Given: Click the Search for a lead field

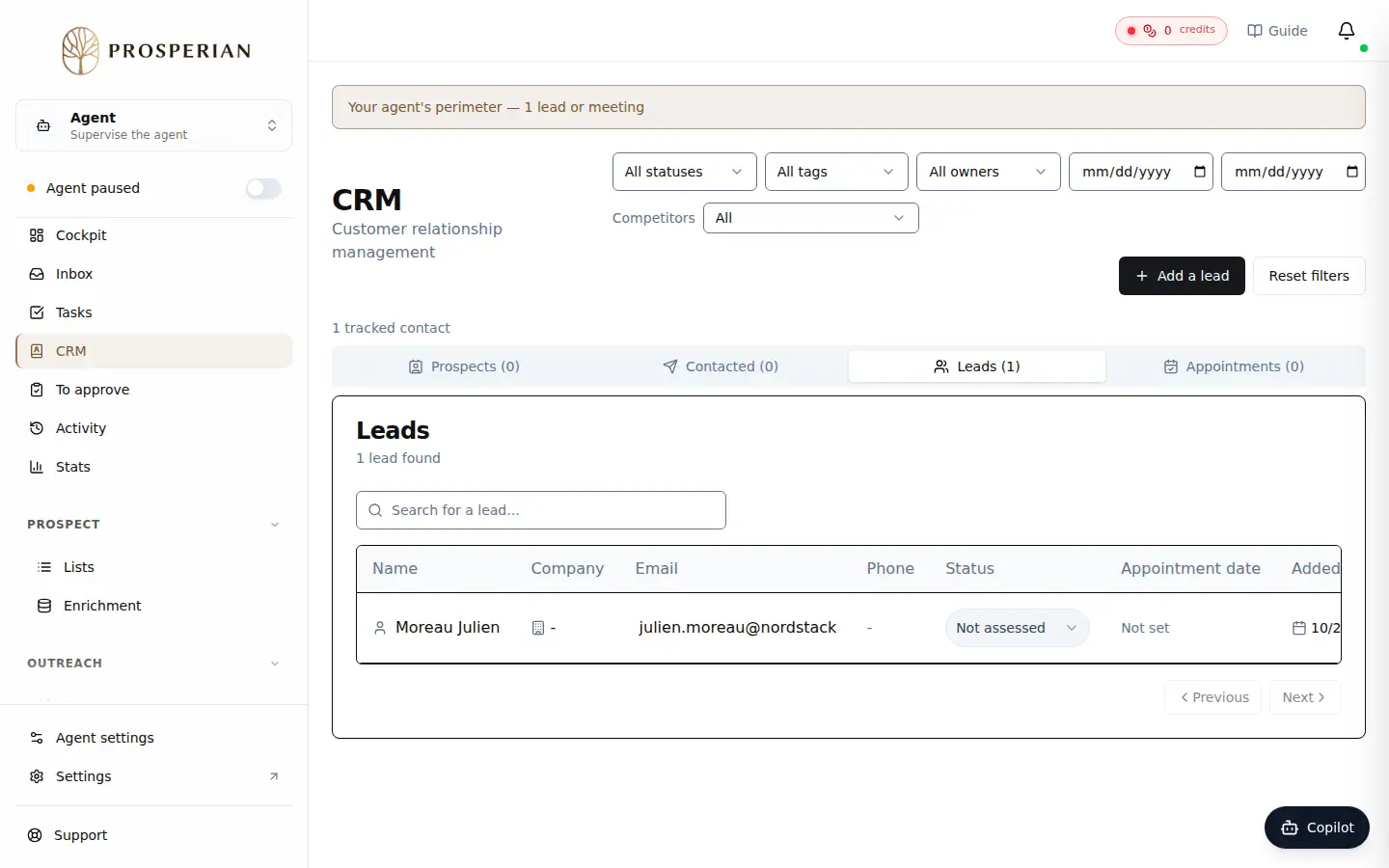Looking at the screenshot, I should 541,510.
